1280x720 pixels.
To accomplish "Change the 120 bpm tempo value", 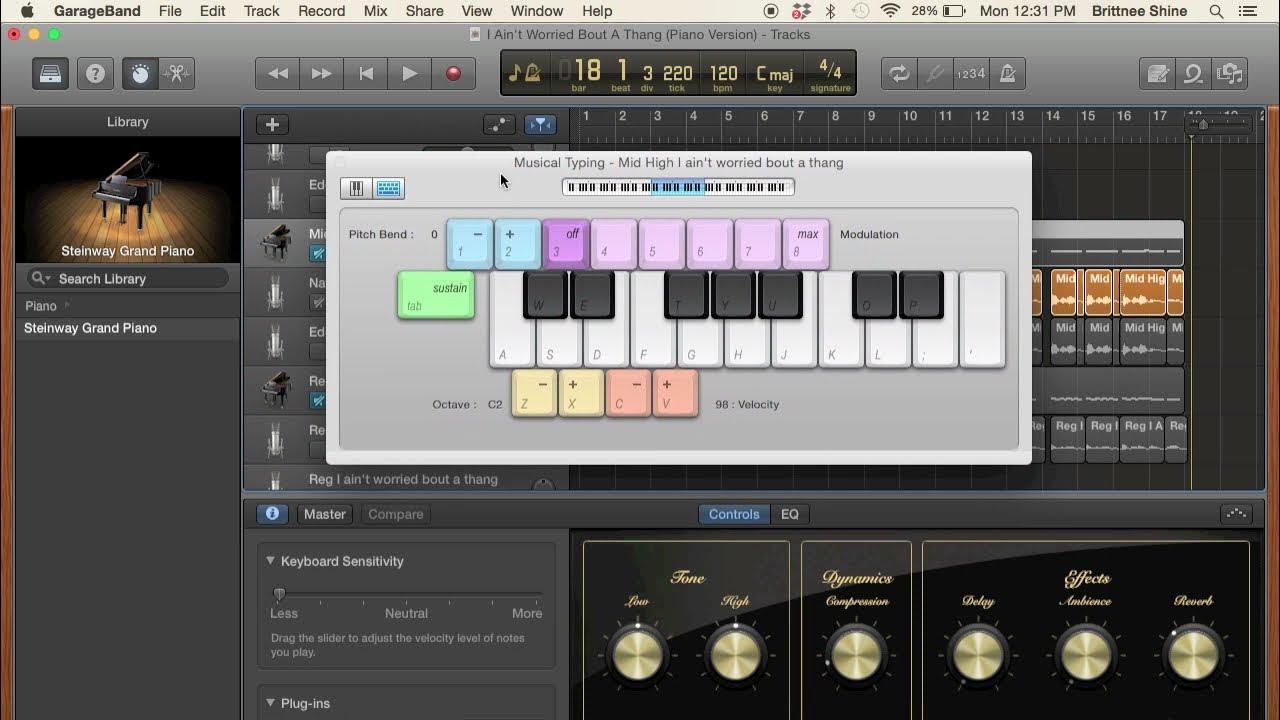I will click(x=723, y=74).
